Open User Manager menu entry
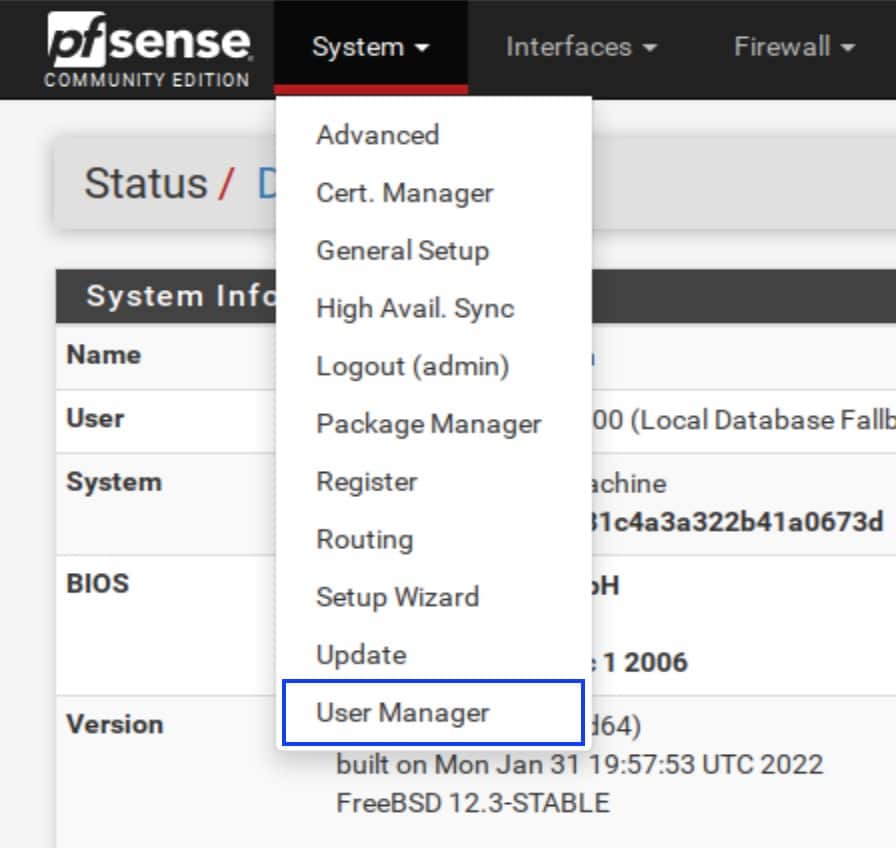The width and height of the screenshot is (896, 848). pyautogui.click(x=434, y=713)
